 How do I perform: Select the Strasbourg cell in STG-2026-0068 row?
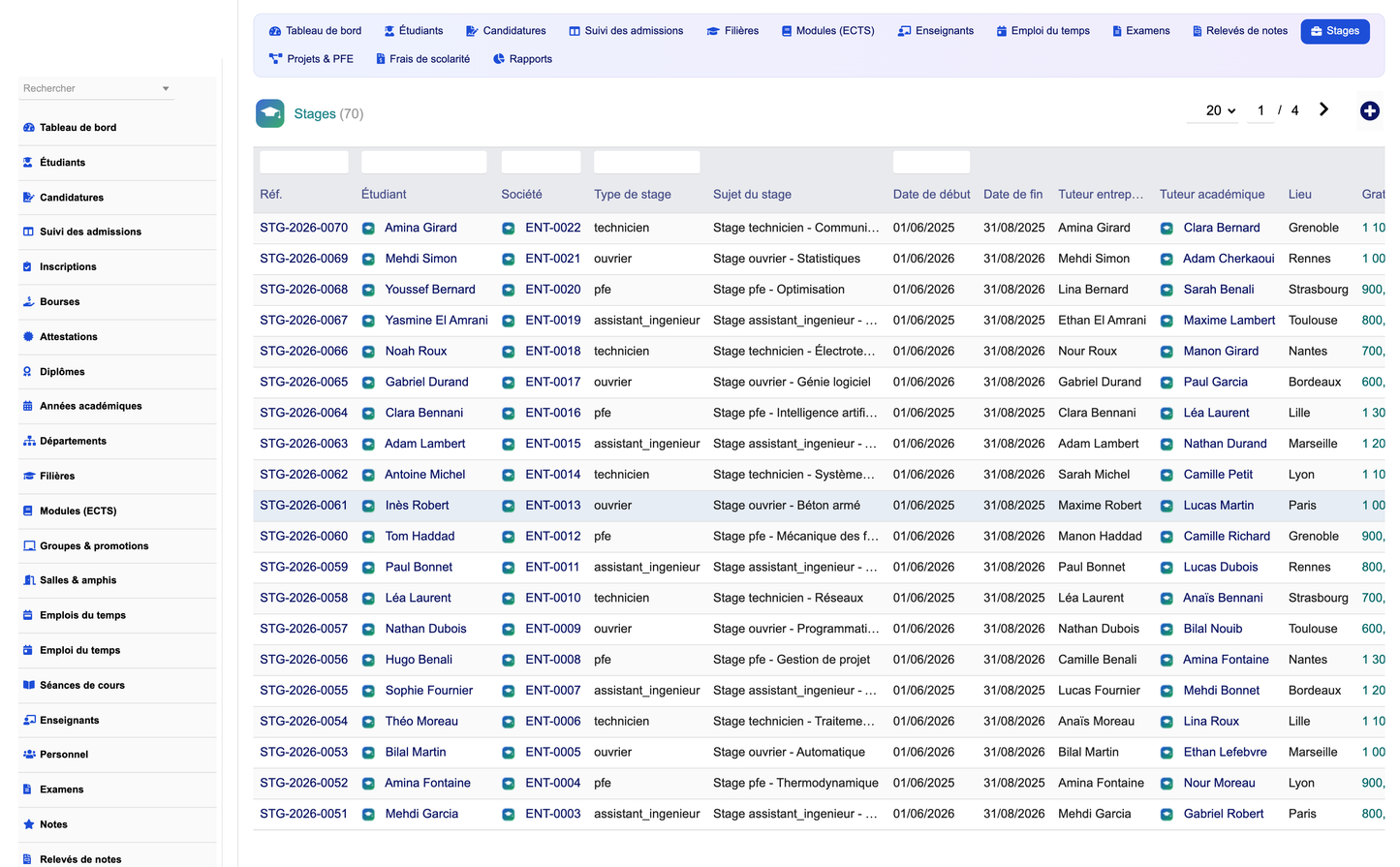(x=1318, y=290)
